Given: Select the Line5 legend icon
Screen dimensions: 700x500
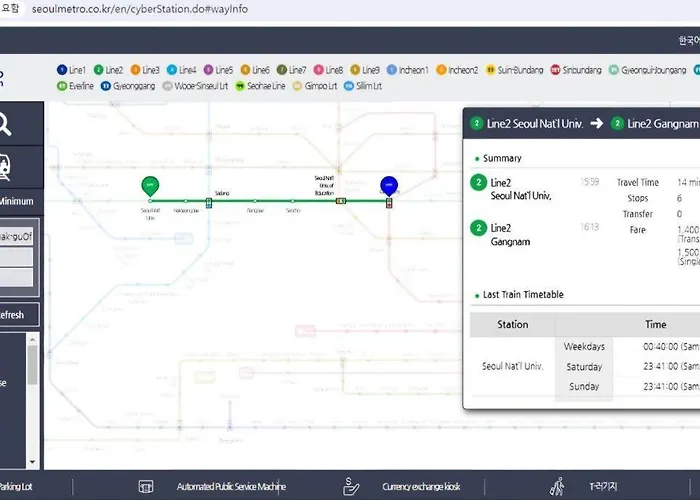Looking at the screenshot, I should click(208, 70).
